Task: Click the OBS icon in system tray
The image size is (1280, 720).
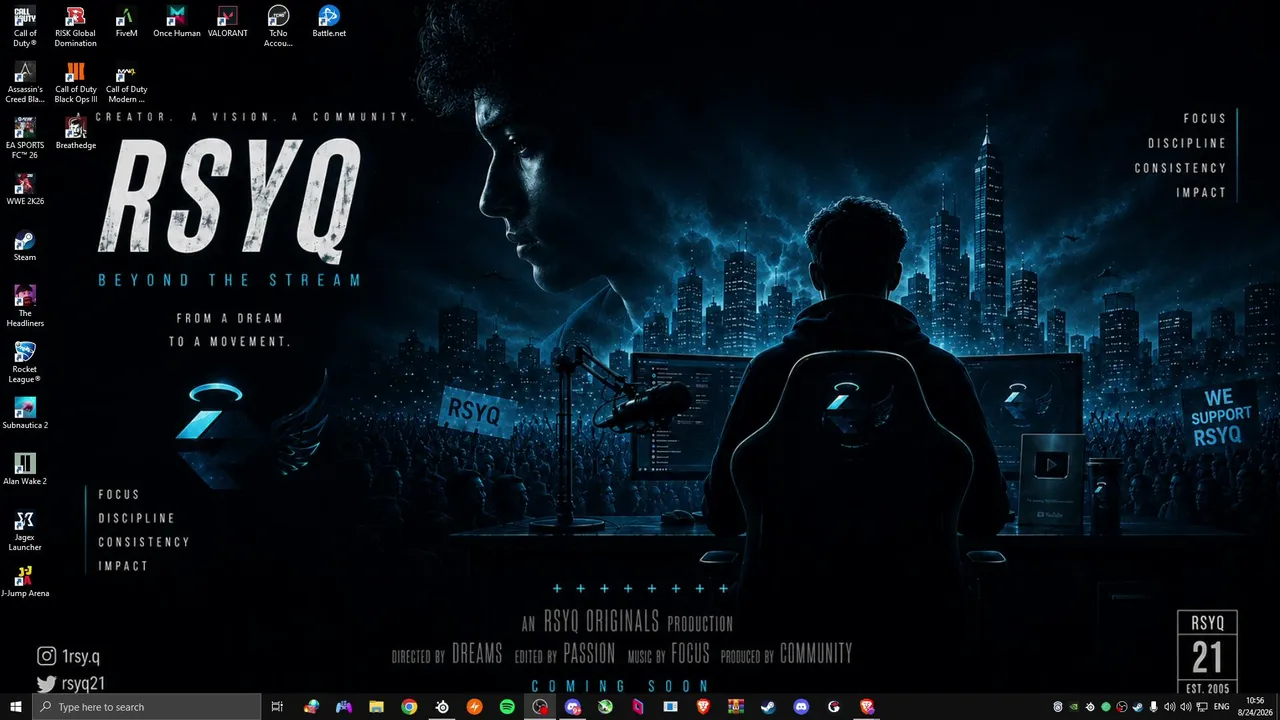Action: pyautogui.click(x=1122, y=707)
